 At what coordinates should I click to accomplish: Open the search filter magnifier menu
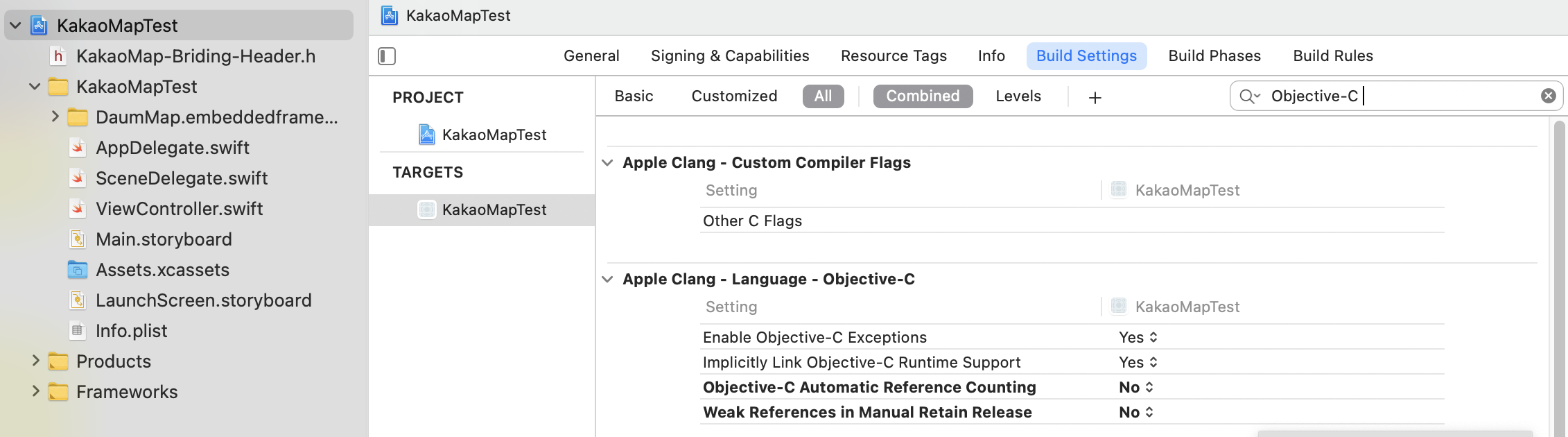1249,96
